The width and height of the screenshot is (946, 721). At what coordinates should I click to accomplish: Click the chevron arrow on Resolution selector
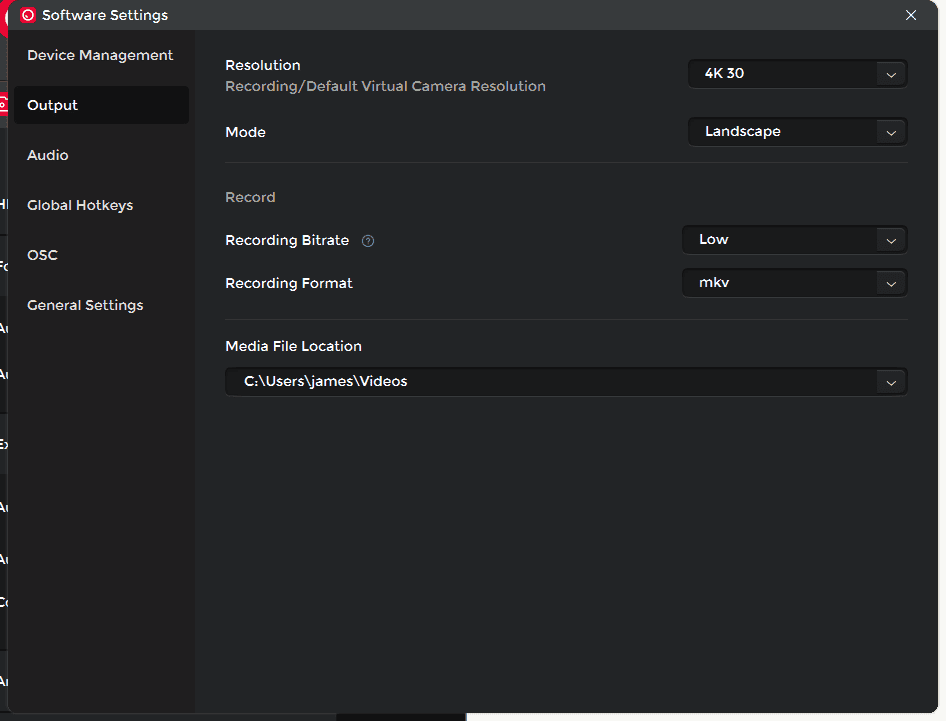click(x=890, y=74)
